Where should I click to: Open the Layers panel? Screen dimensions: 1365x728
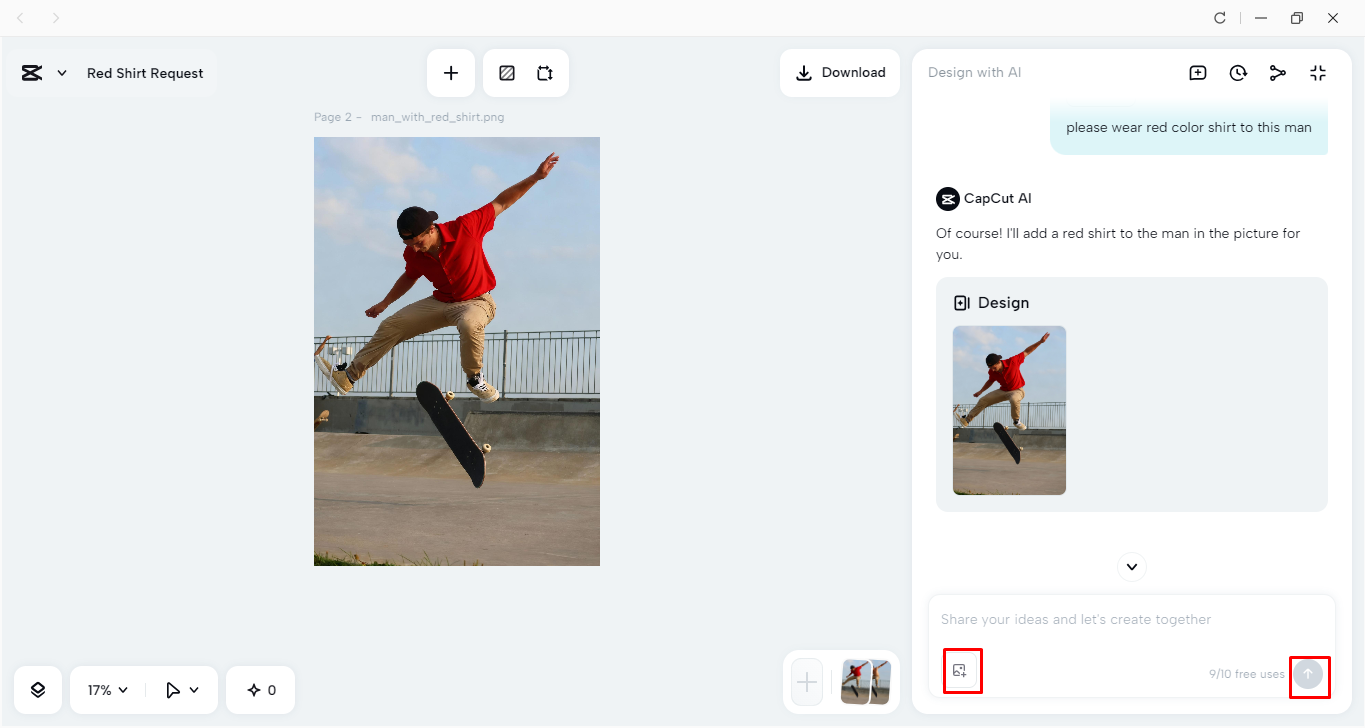tap(37, 689)
